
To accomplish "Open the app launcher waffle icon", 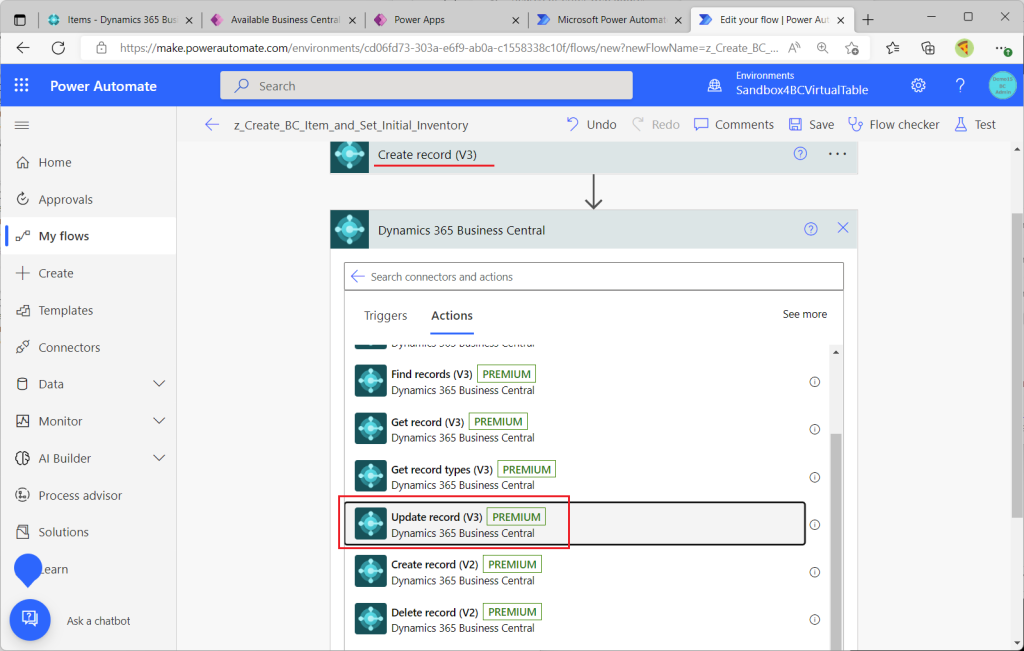I will point(22,86).
